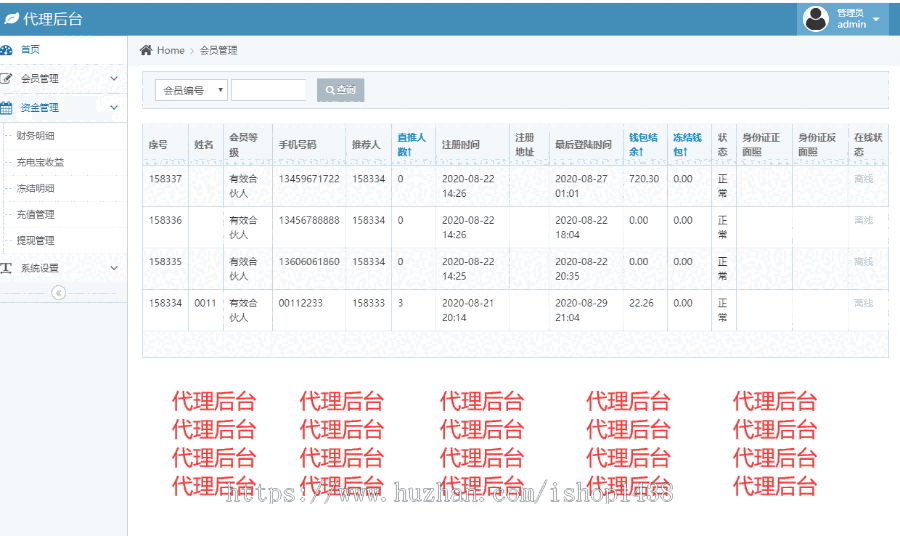The width and height of the screenshot is (900, 536).
Task: Click the calendar icon beside 资金管理
Action: tap(7, 107)
